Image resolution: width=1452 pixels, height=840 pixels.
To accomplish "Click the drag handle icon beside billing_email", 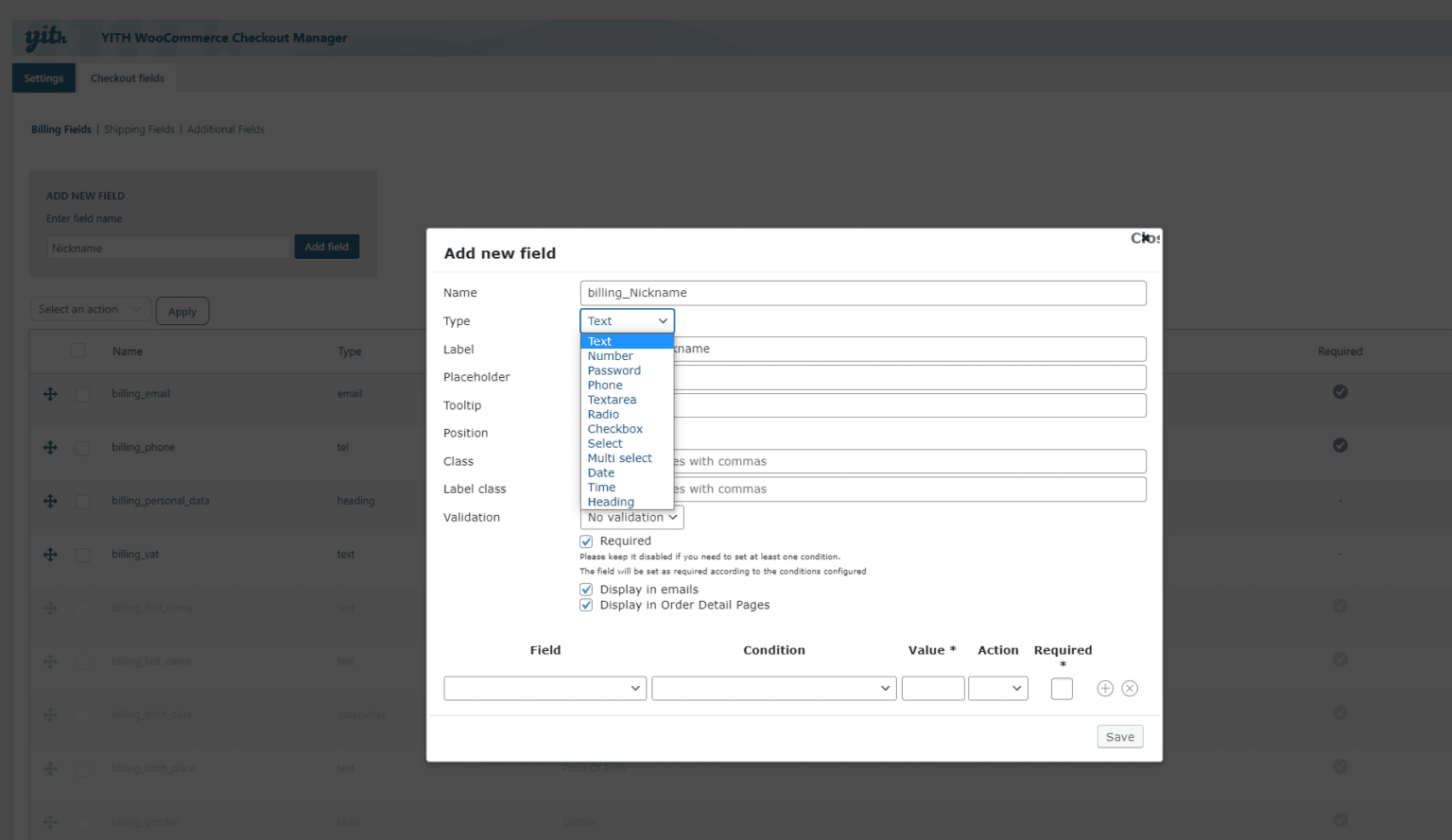I will tap(50, 394).
